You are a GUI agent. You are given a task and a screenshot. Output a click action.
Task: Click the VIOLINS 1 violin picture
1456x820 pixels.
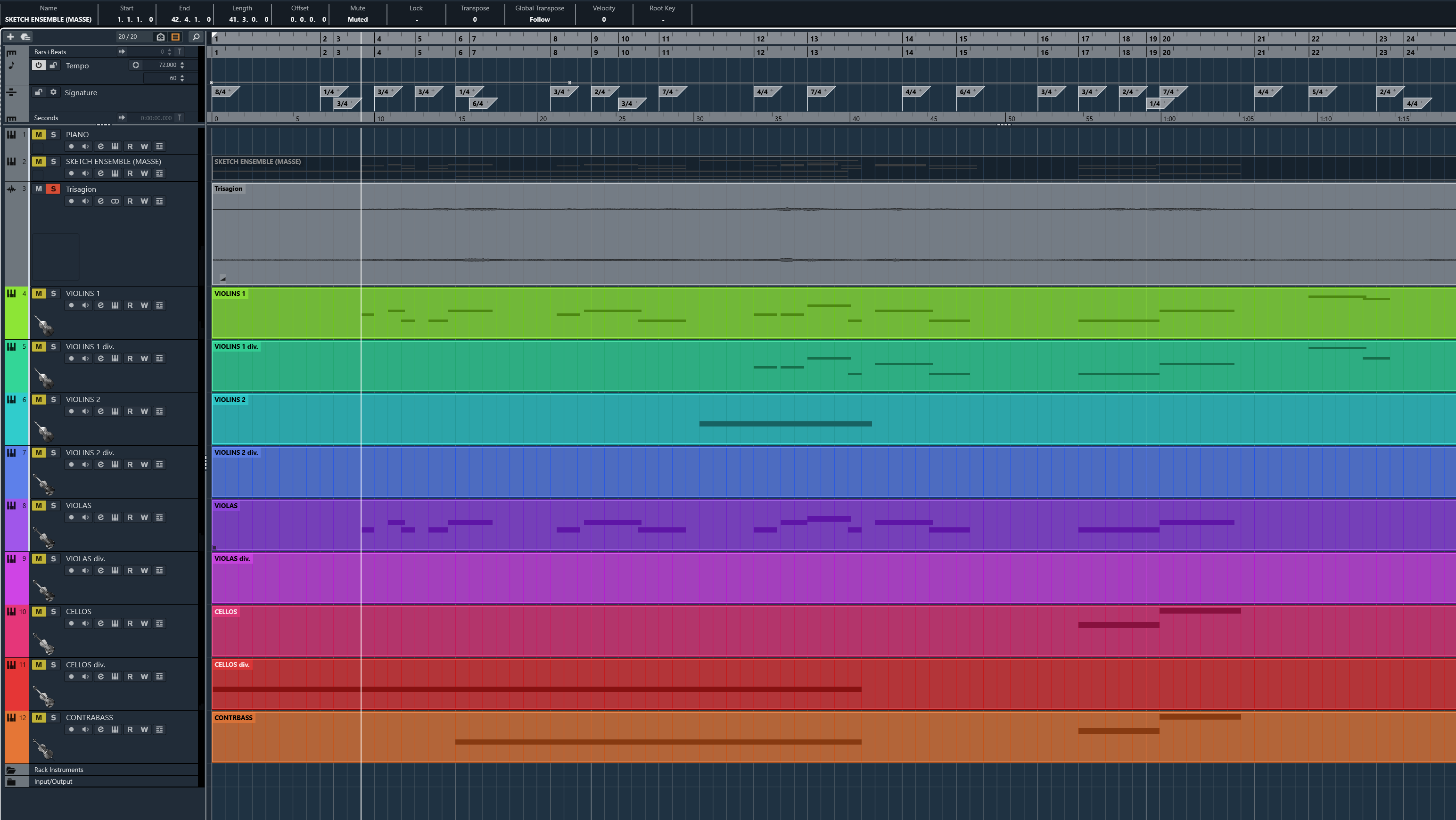(x=43, y=325)
